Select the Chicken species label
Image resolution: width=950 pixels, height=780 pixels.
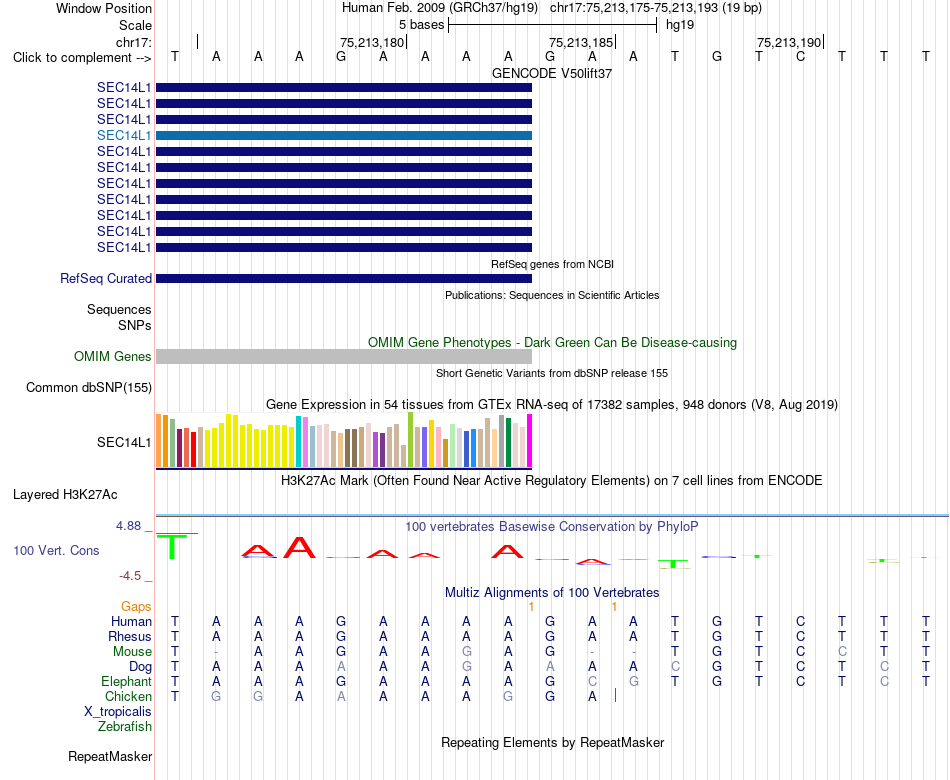128,697
